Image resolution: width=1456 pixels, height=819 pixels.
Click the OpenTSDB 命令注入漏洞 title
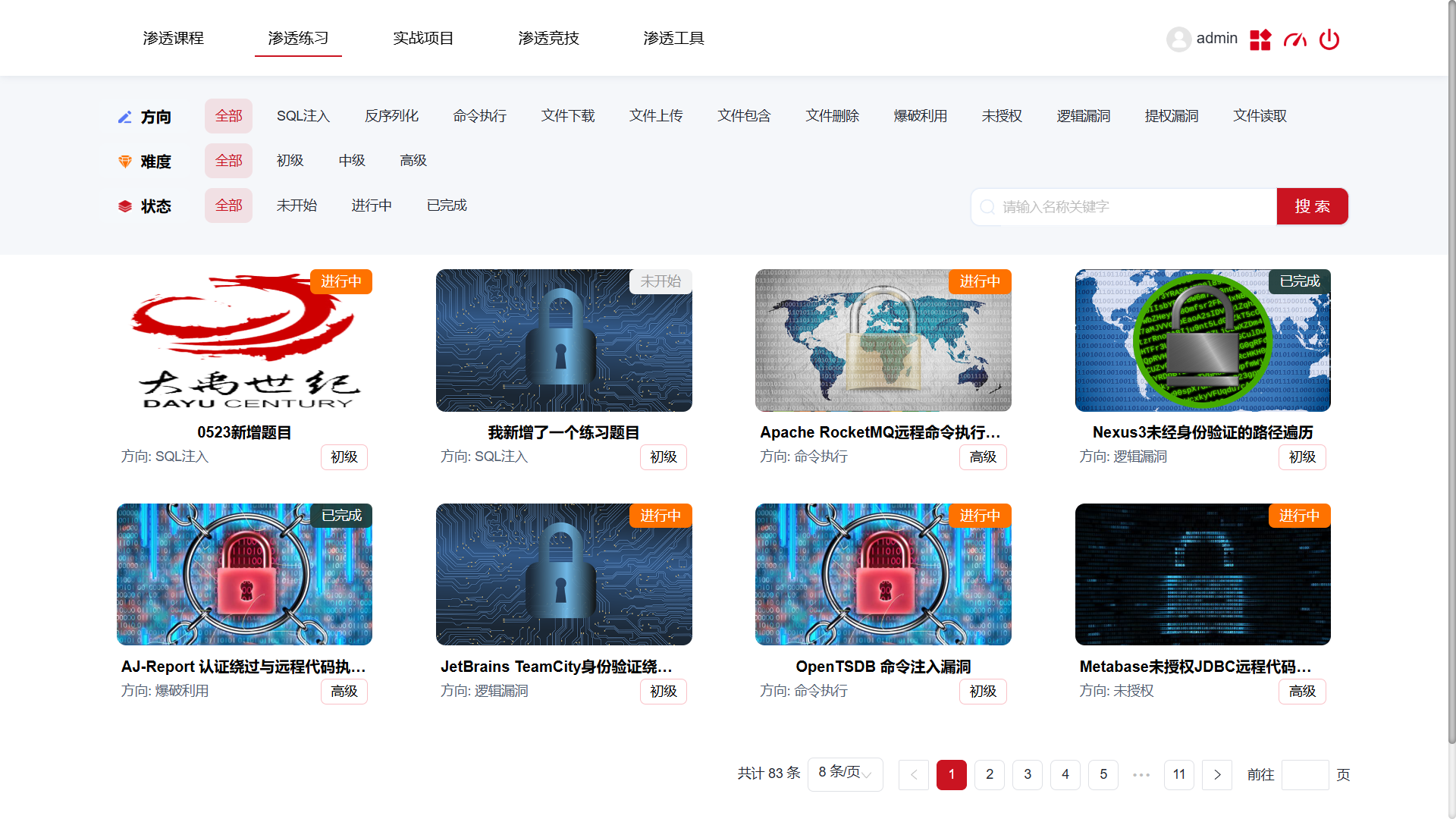883,667
